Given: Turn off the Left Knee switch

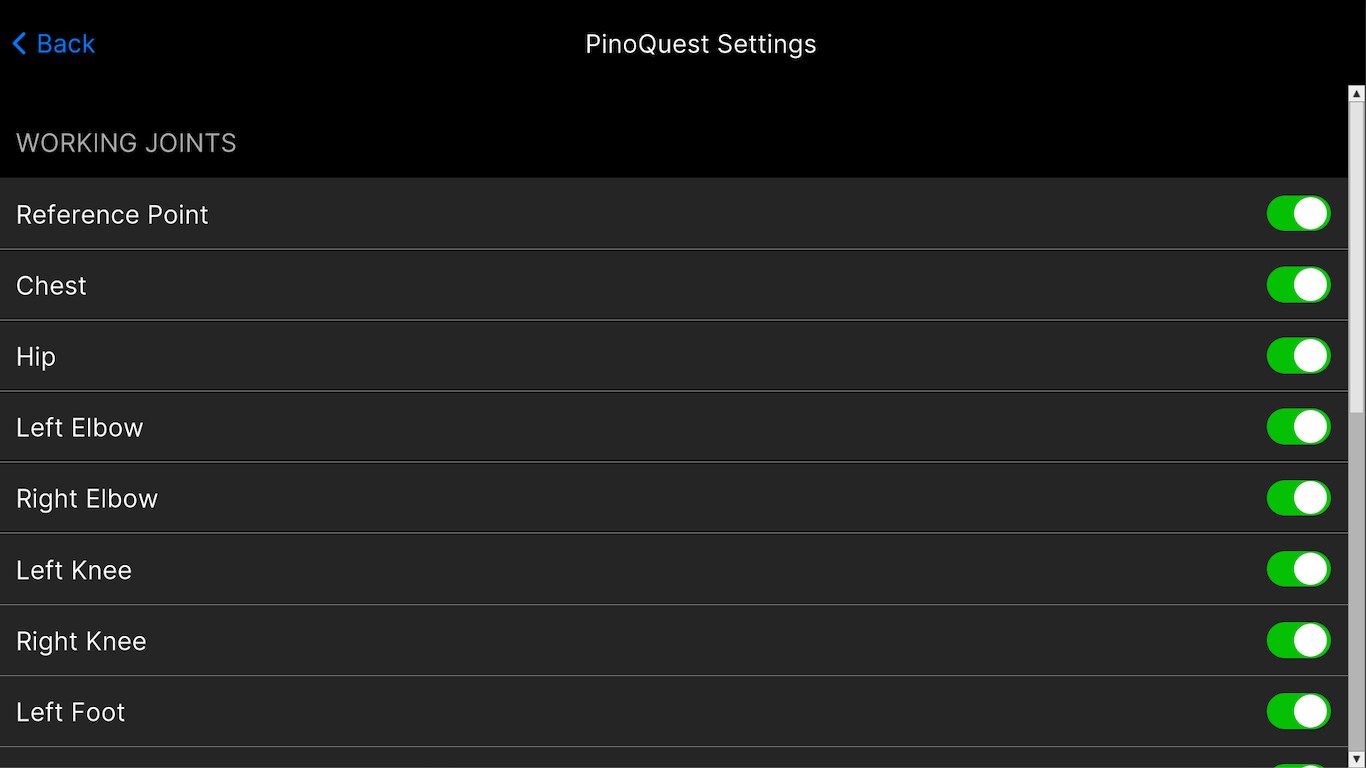Looking at the screenshot, I should (x=1298, y=569).
